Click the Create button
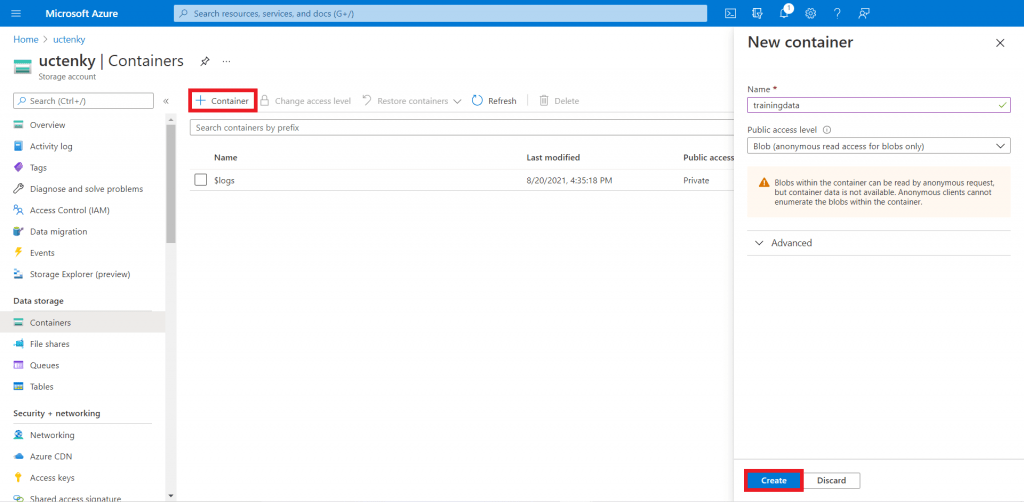The width and height of the screenshot is (1024, 502). [x=773, y=480]
